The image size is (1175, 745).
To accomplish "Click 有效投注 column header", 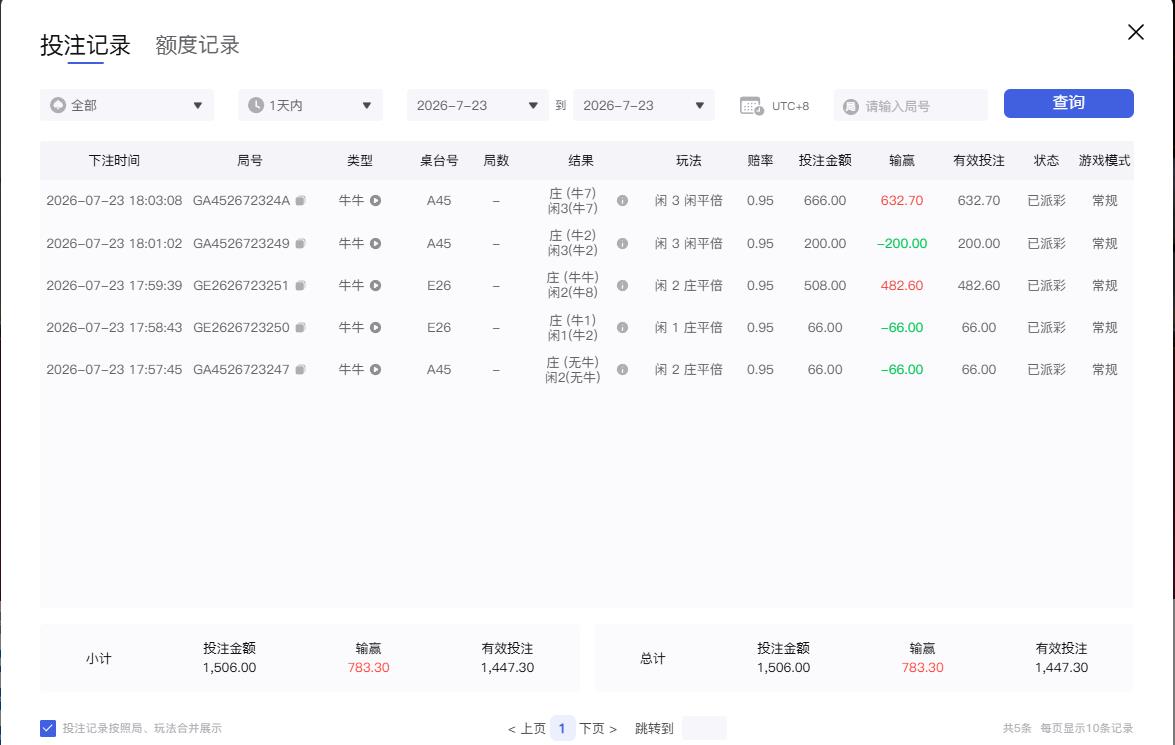I will 979,160.
